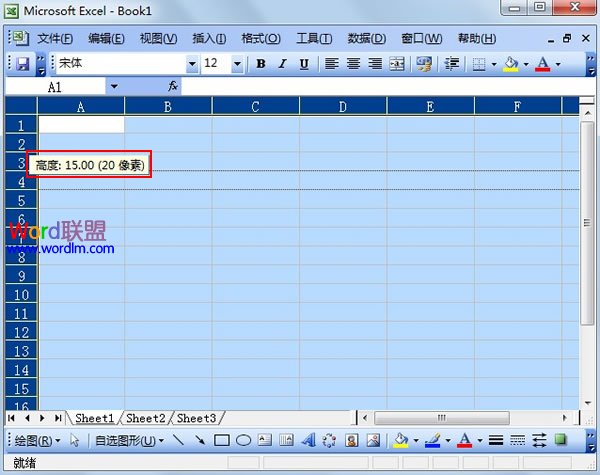The image size is (600, 475).
Task: Jump to last sheet tab arrow
Action: point(58,418)
